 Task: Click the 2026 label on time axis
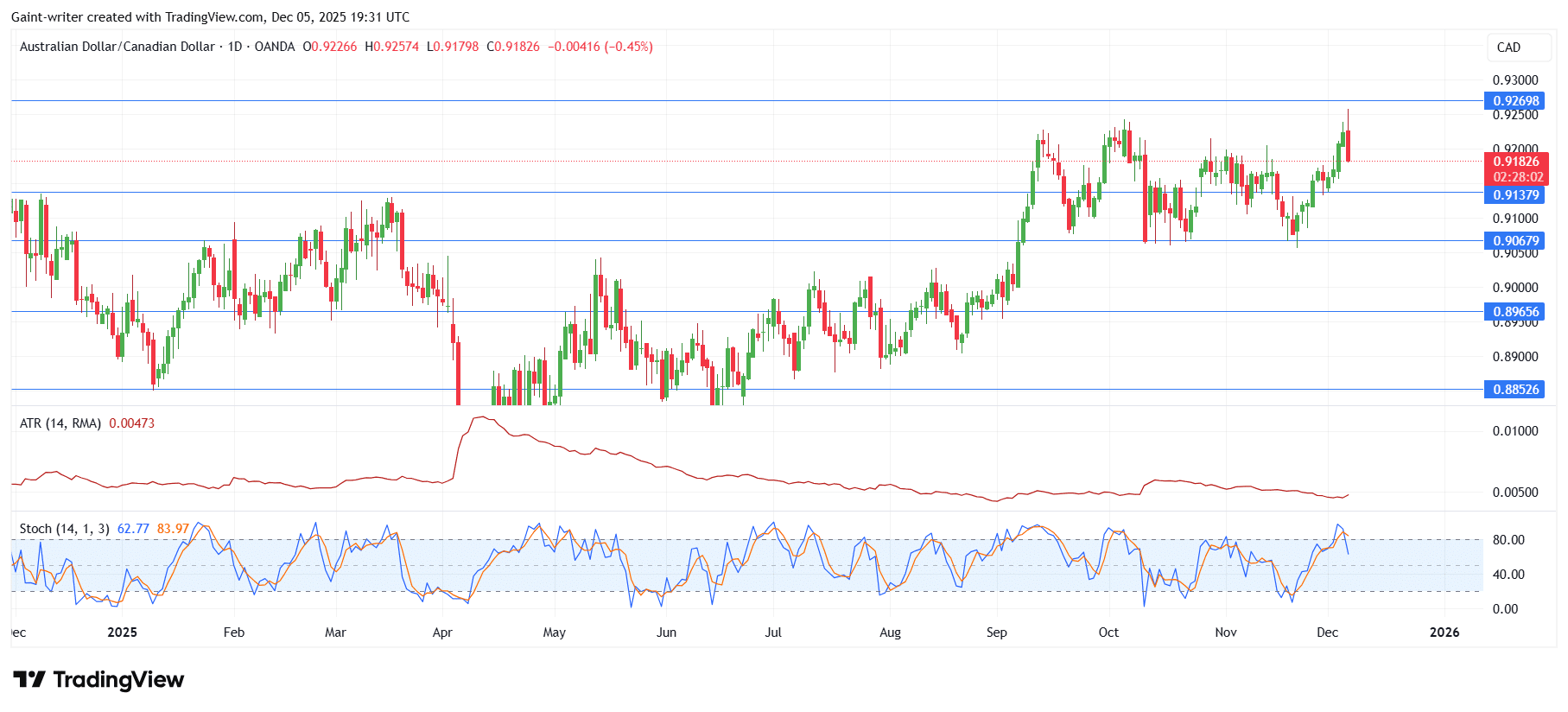pos(1444,633)
